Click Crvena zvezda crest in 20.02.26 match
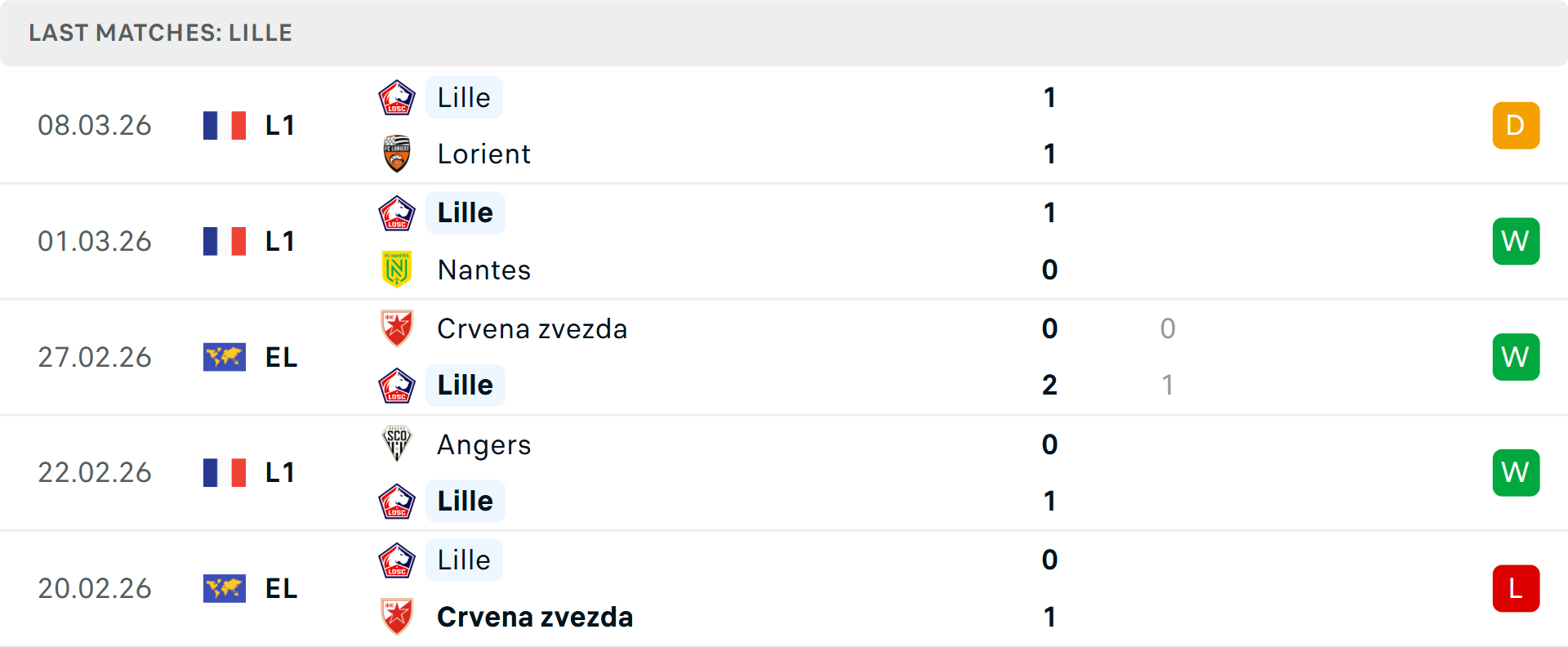Screen dimensions: 1568x647 pos(397,617)
